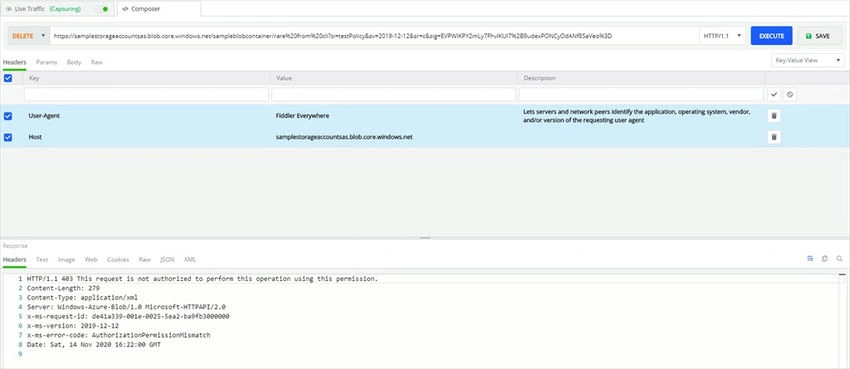Click the 'samplestorageaccountsas.blob.core.windows.net' Host value cell
Image resolution: width=850 pixels, height=369 pixels.
[344, 137]
